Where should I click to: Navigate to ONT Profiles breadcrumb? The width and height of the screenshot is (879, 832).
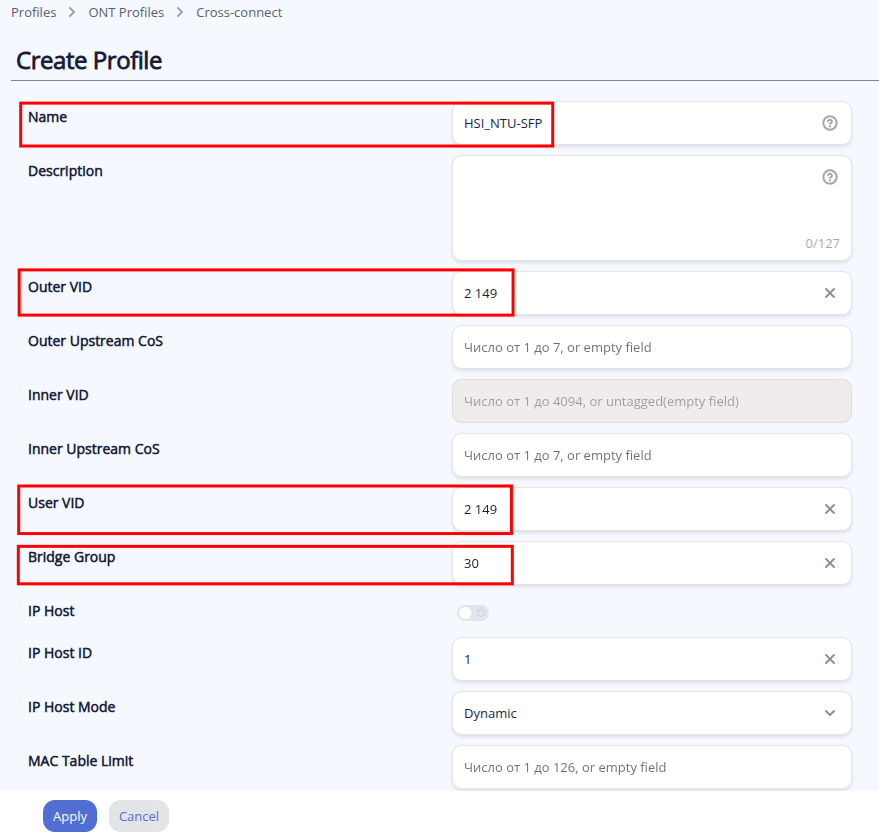[126, 13]
